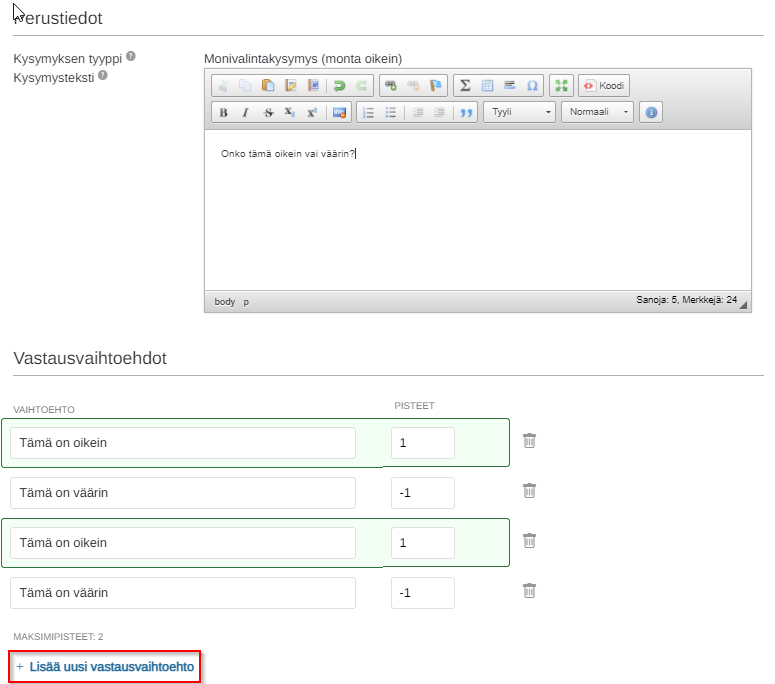Click the p element path item

[x=246, y=301]
